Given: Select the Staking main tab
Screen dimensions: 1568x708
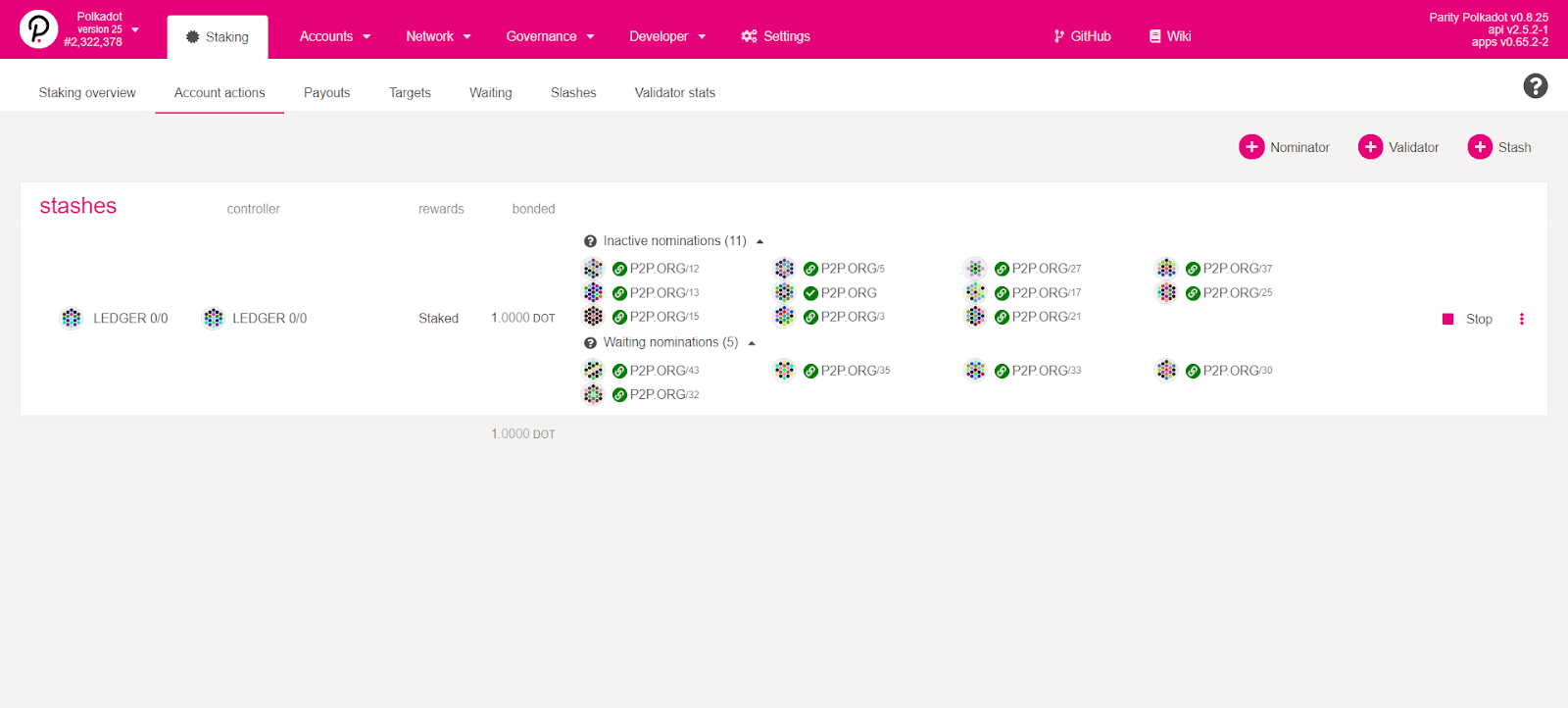Looking at the screenshot, I should pos(218,37).
